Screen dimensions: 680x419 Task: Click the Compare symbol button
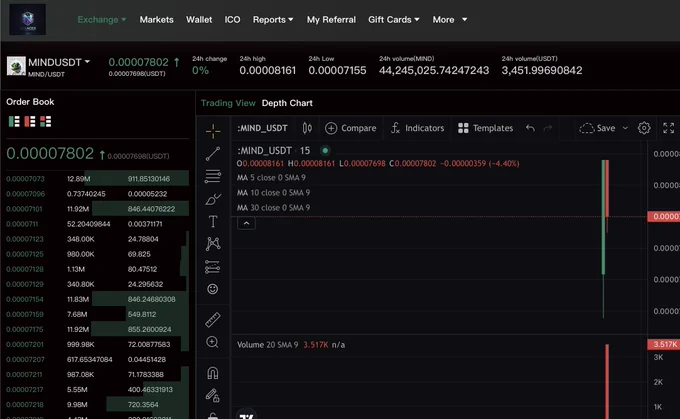[350, 128]
